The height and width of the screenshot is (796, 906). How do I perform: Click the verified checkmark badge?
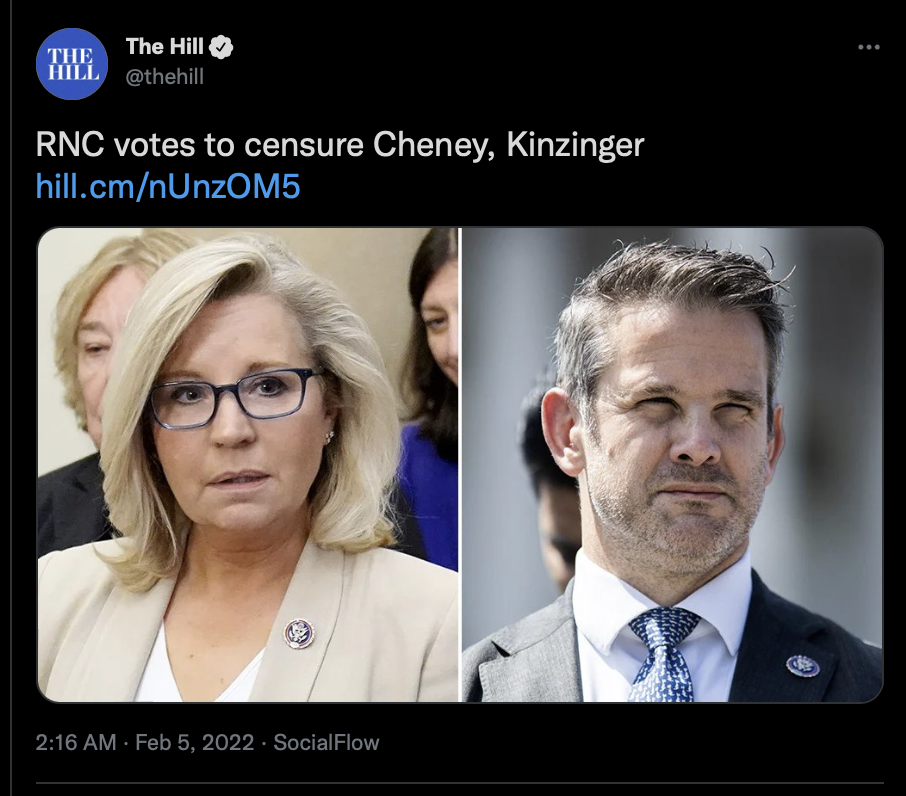click(221, 47)
